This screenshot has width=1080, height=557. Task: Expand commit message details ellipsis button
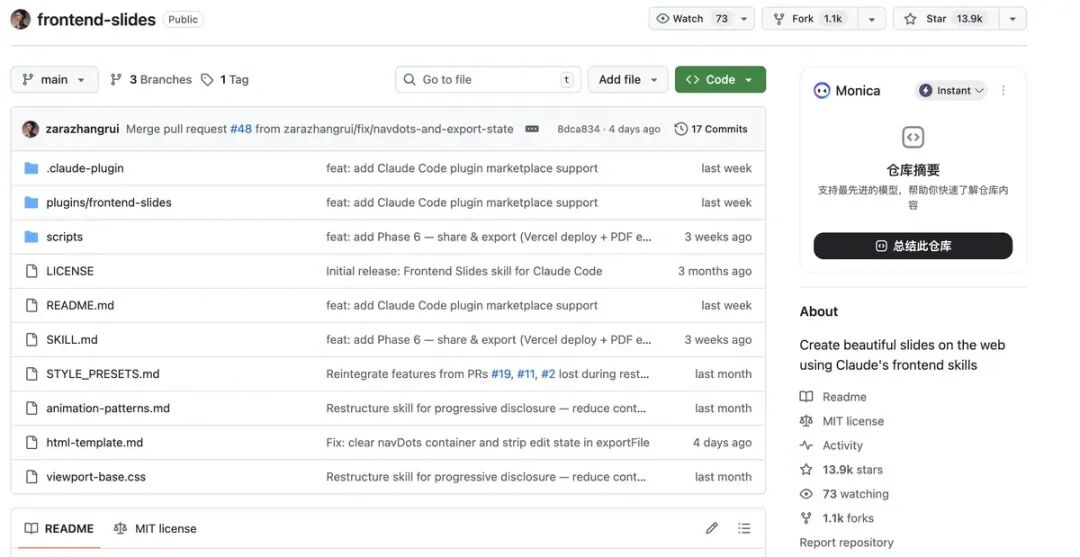pos(532,129)
